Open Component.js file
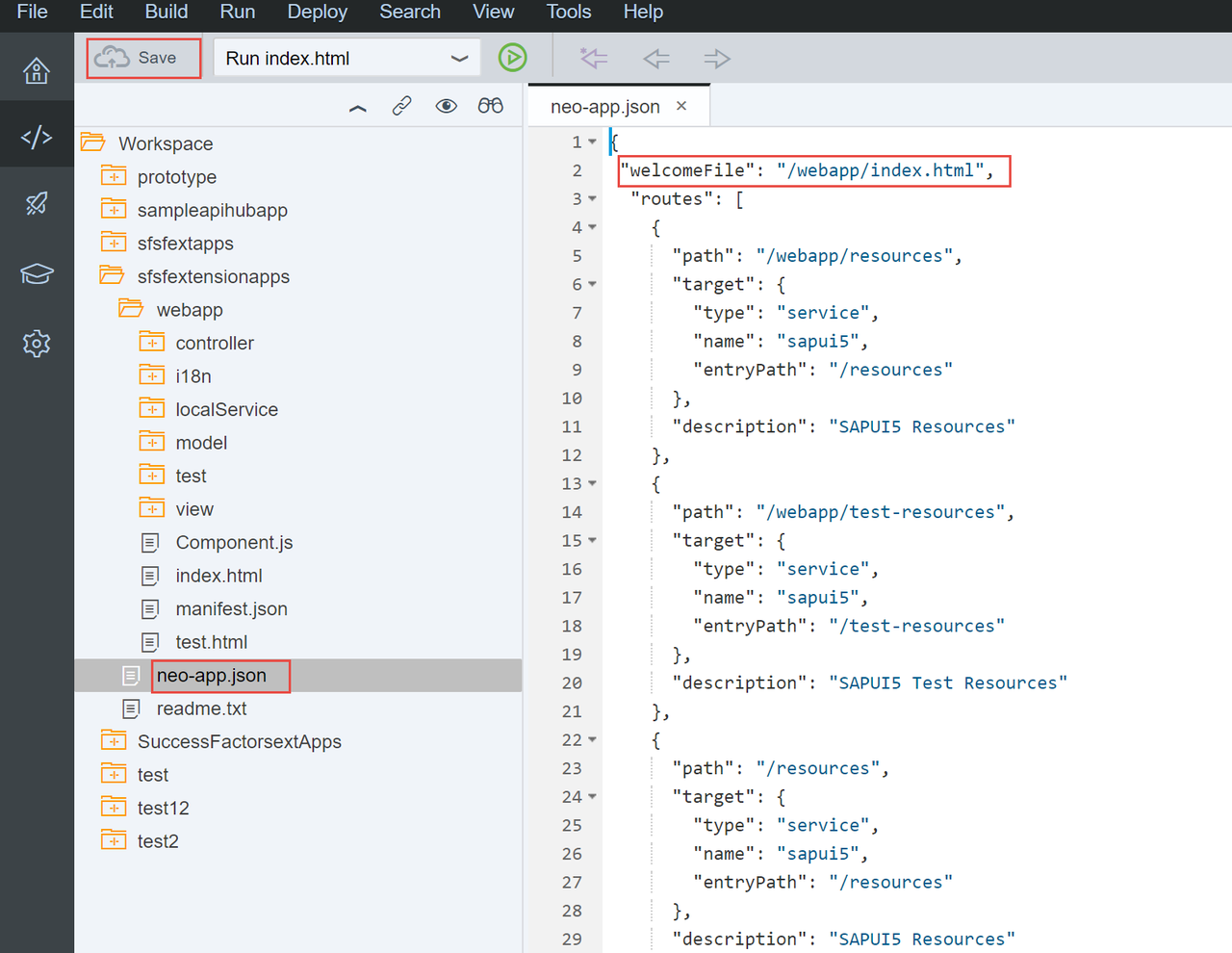Viewport: 1232px width, 953px height. pos(234,542)
